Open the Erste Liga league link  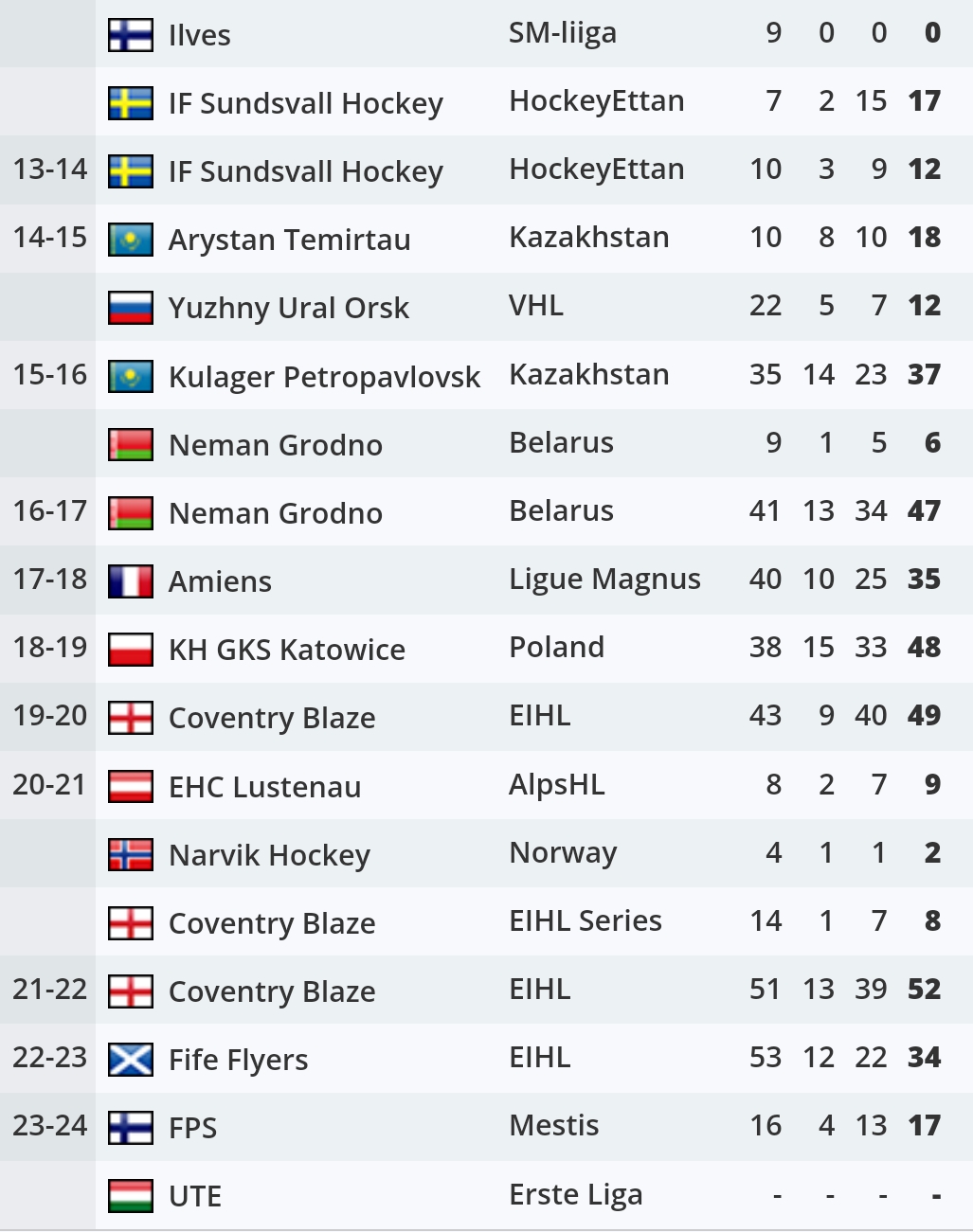tap(575, 1195)
